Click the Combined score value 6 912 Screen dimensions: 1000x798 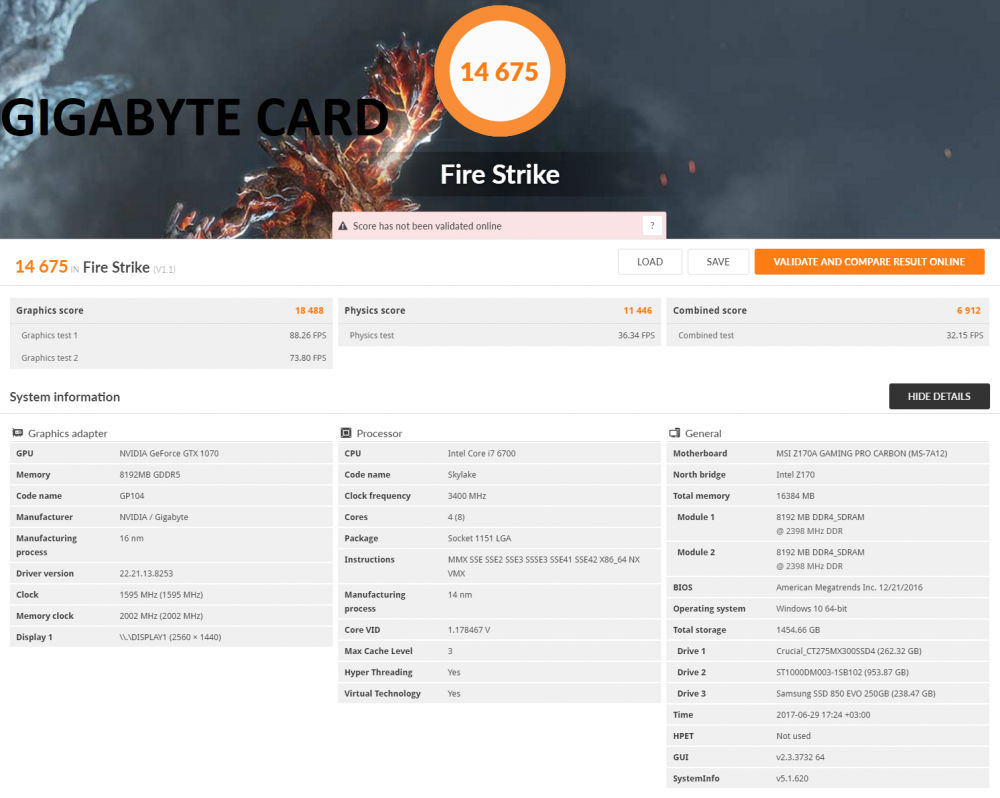(x=969, y=311)
